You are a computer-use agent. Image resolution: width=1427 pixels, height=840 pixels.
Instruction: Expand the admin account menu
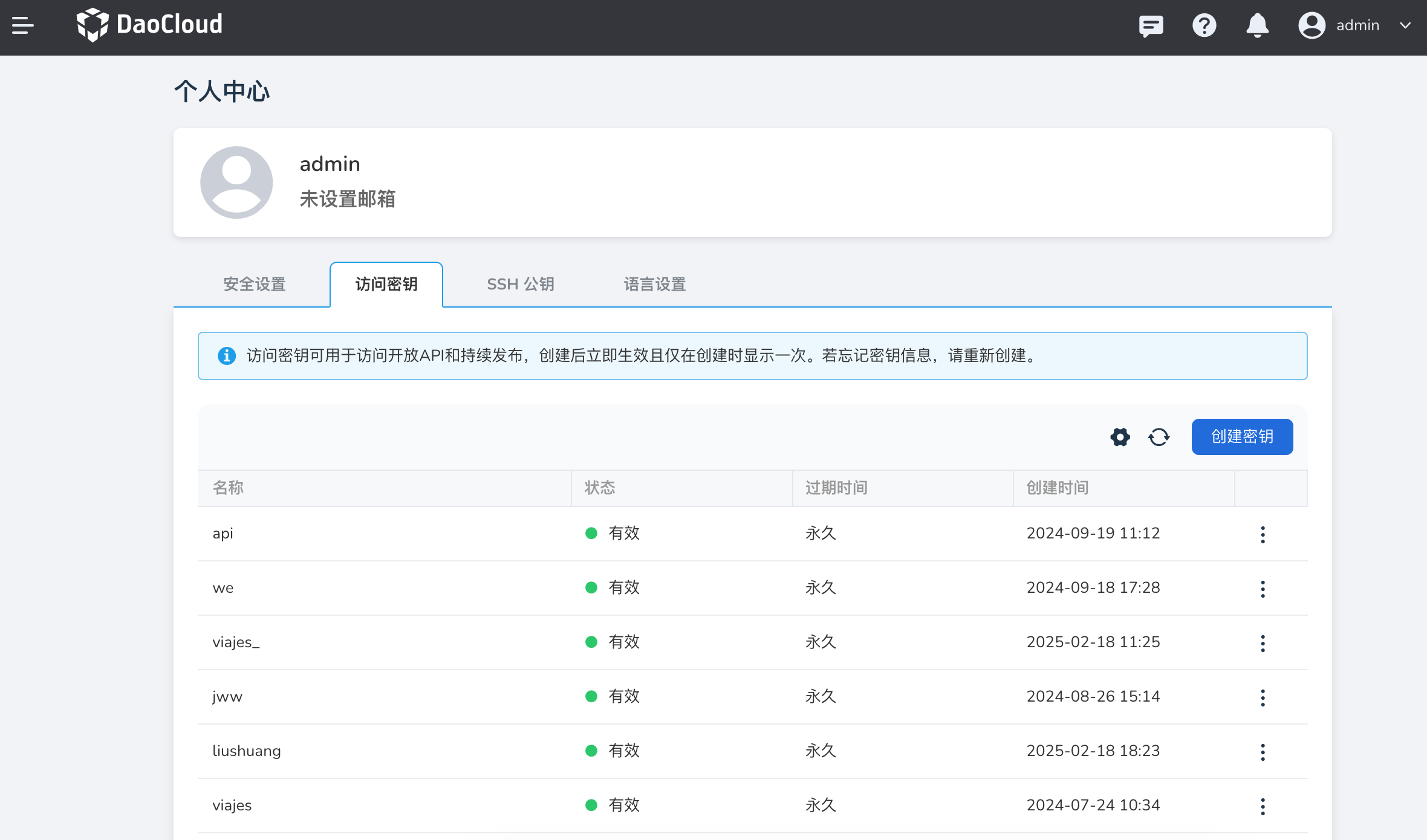click(x=1355, y=25)
